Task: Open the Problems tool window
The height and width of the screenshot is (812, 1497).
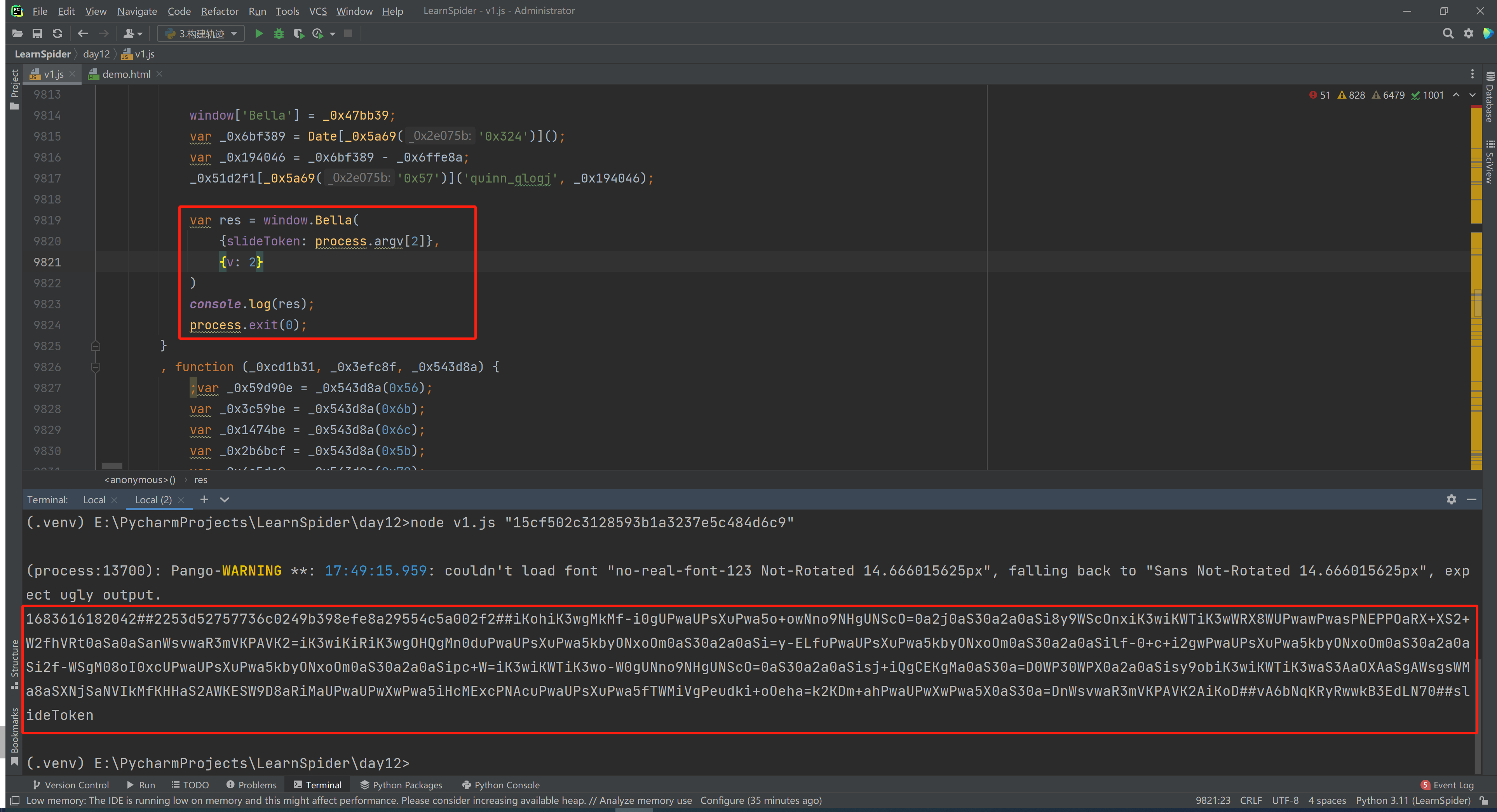Action: click(x=251, y=785)
